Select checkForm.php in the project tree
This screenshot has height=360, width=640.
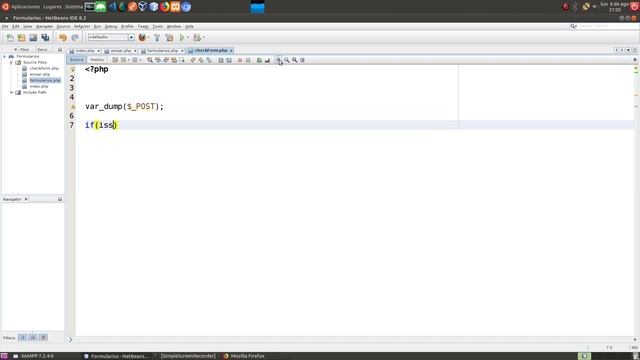point(44,68)
